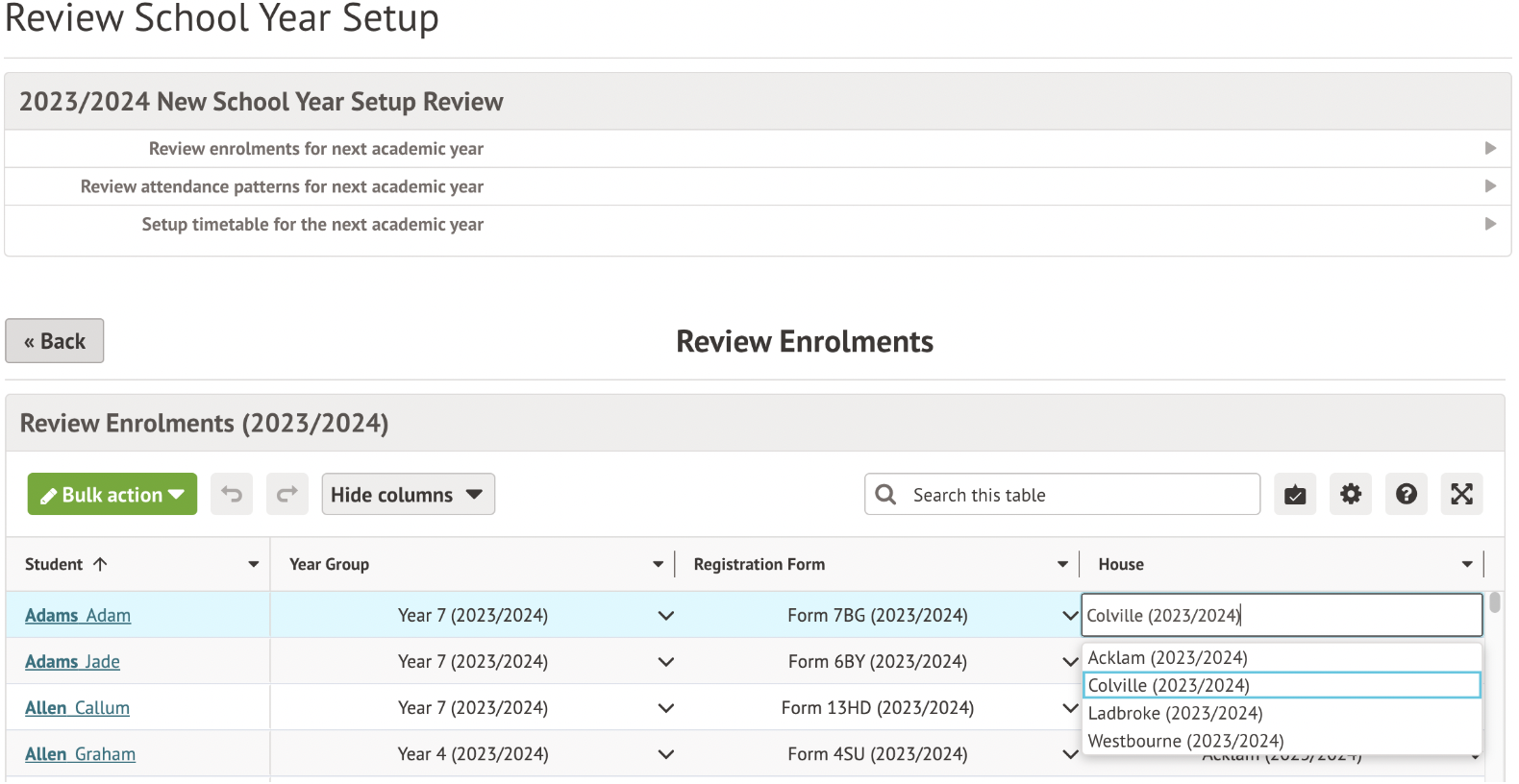Viewport: 1519px width, 784px height.
Task: Open the help question mark icon
Action: click(1407, 494)
